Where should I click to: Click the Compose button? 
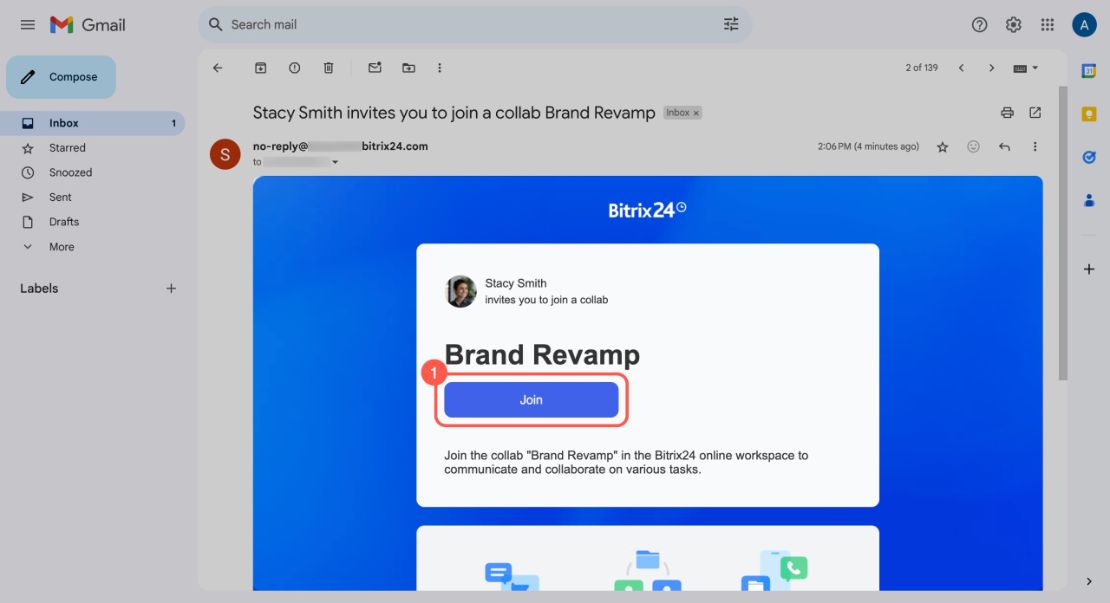(x=61, y=77)
